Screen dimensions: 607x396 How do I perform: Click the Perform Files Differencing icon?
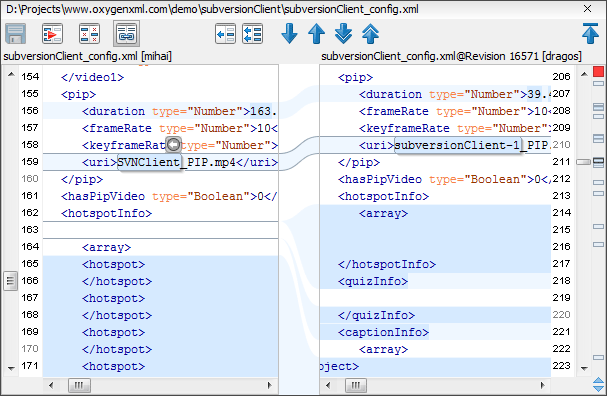click(52, 34)
